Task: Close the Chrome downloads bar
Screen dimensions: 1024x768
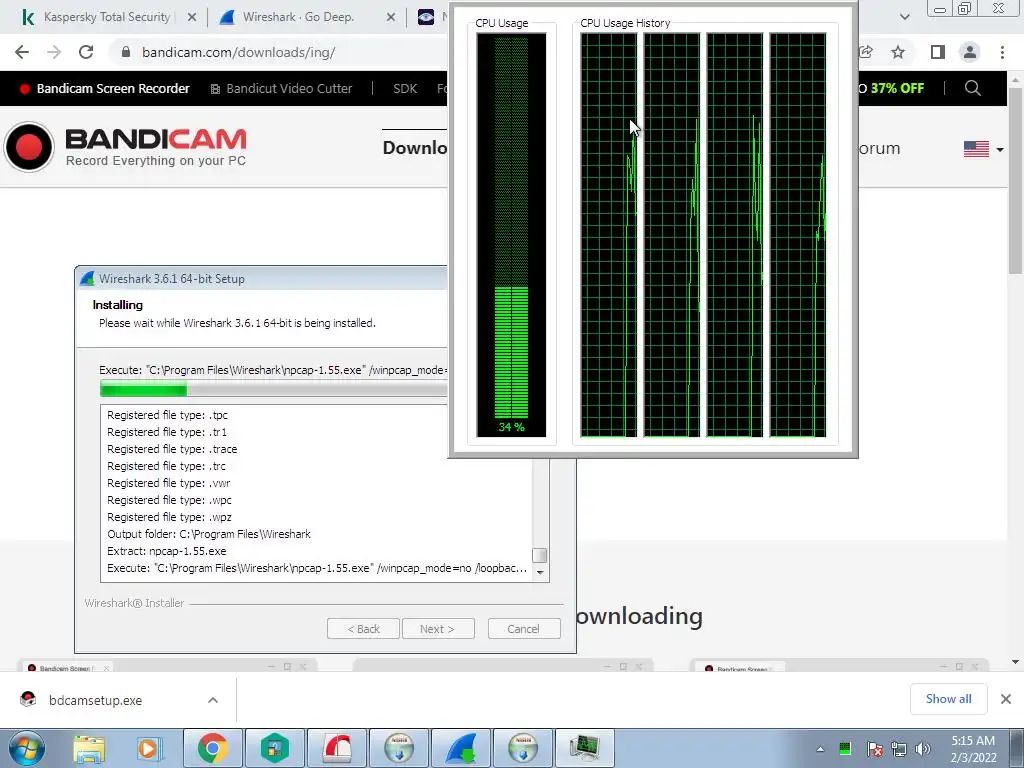Action: (x=1006, y=699)
